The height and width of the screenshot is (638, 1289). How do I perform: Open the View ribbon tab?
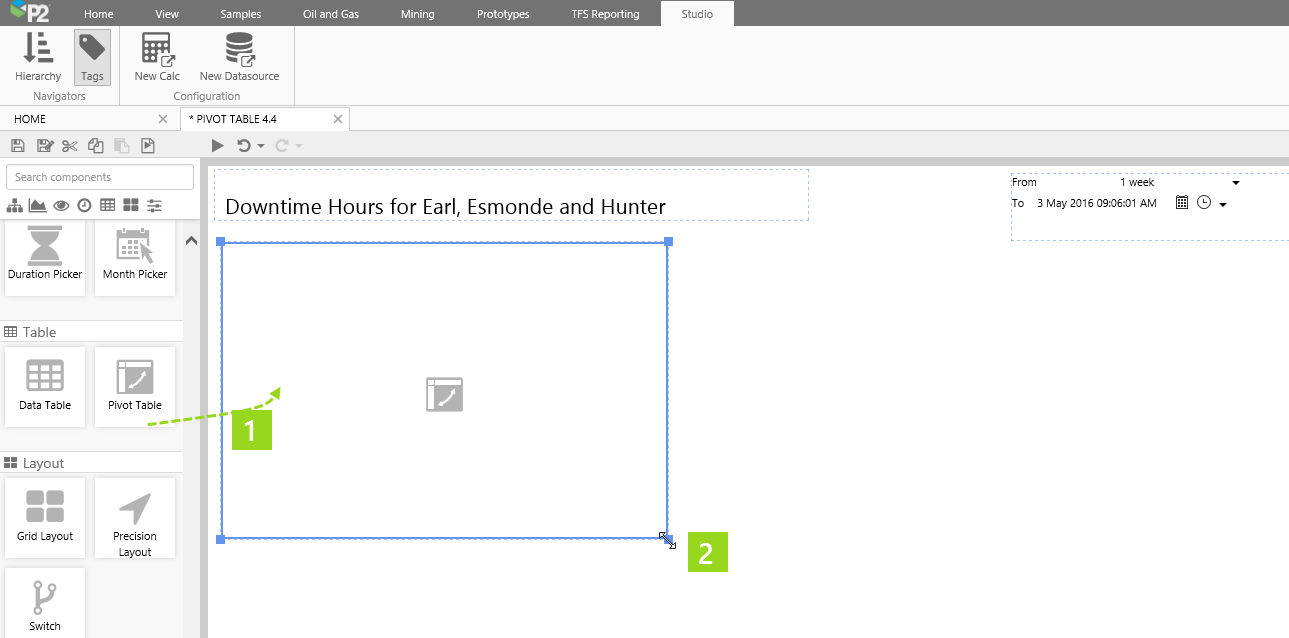pyautogui.click(x=167, y=14)
